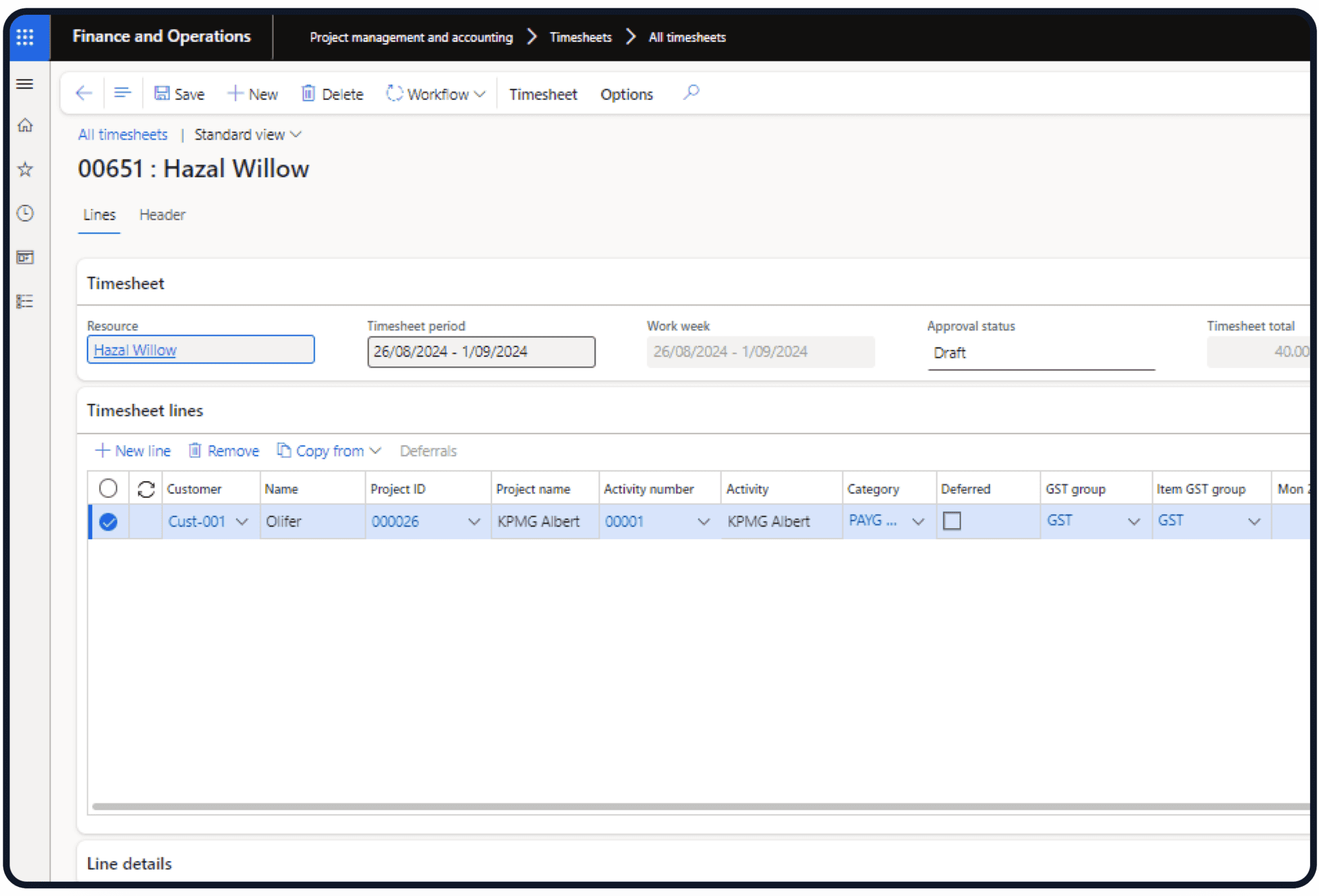Deselect the Cust-001 row checkmark
This screenshot has width=1319, height=896.
[109, 522]
